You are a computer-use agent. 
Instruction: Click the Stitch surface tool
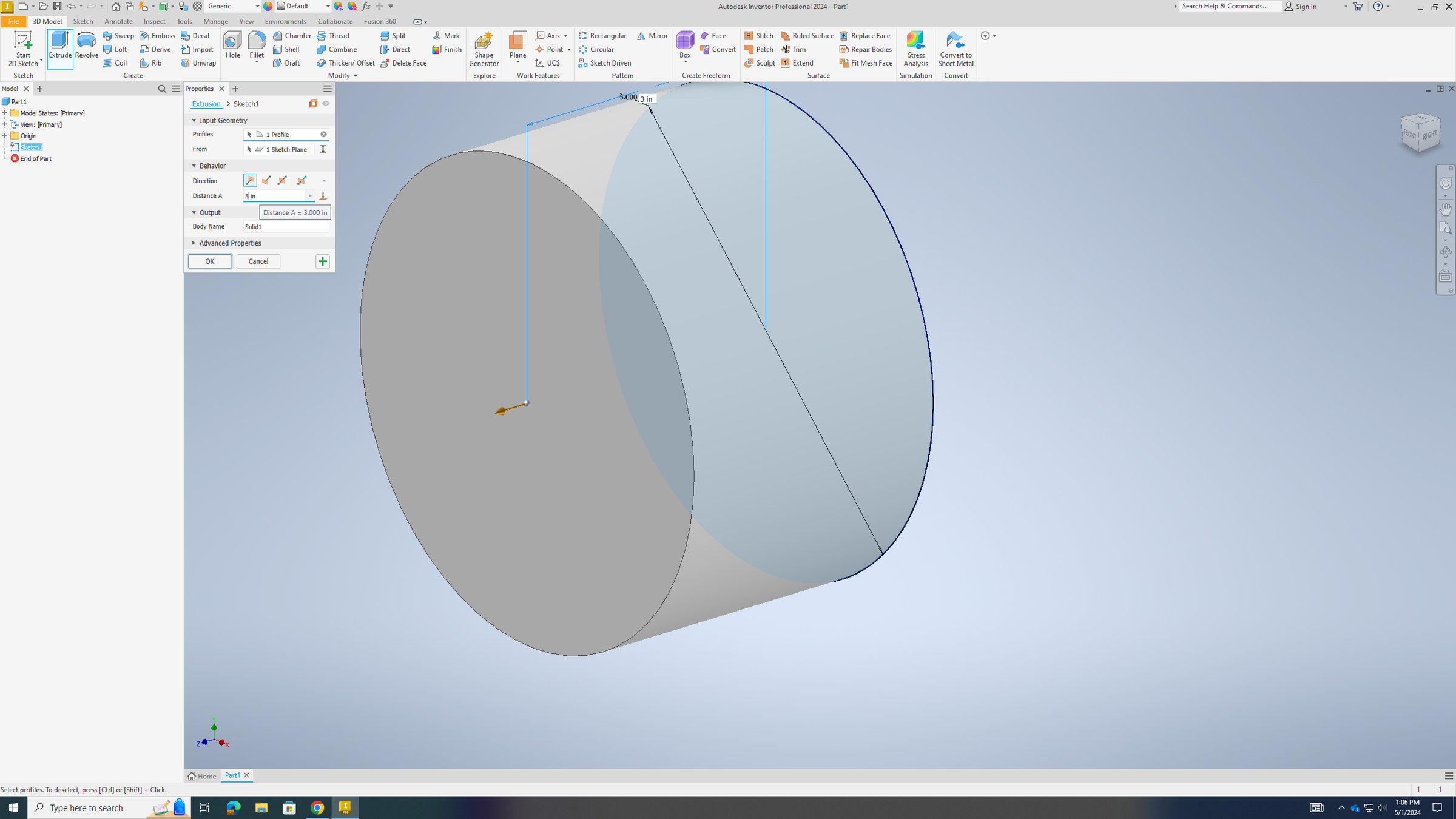759,36
